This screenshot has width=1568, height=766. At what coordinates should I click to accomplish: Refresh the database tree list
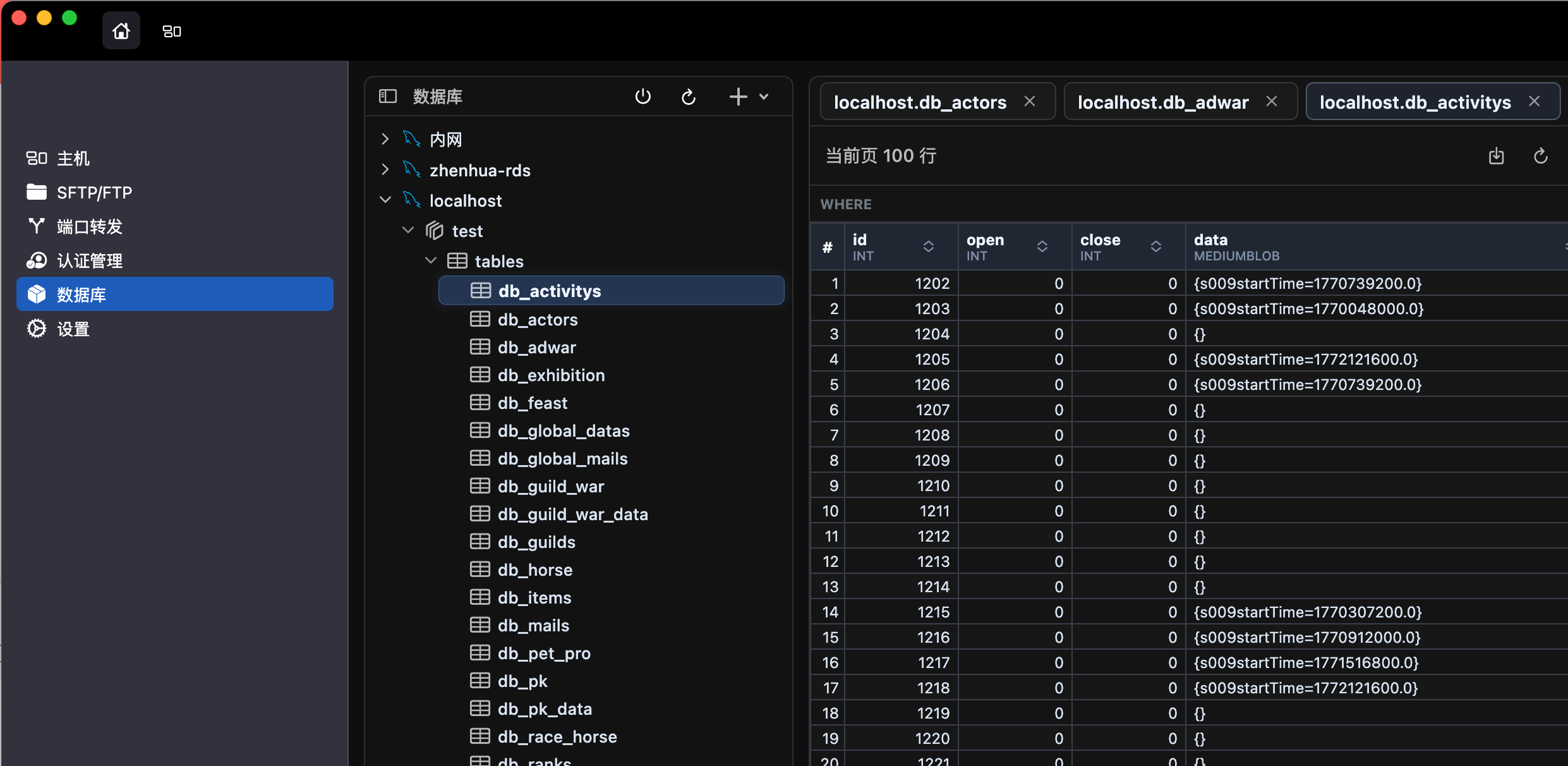tap(688, 96)
